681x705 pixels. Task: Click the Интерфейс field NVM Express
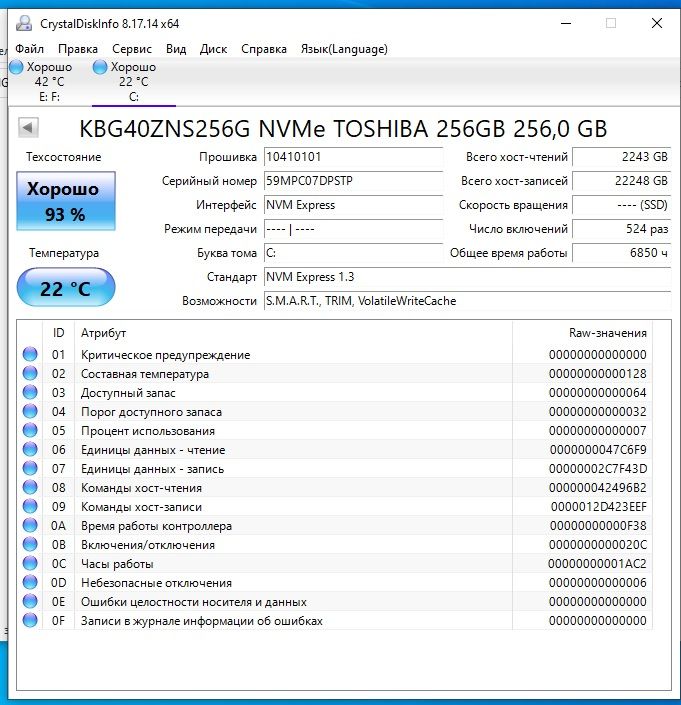pyautogui.click(x=353, y=205)
